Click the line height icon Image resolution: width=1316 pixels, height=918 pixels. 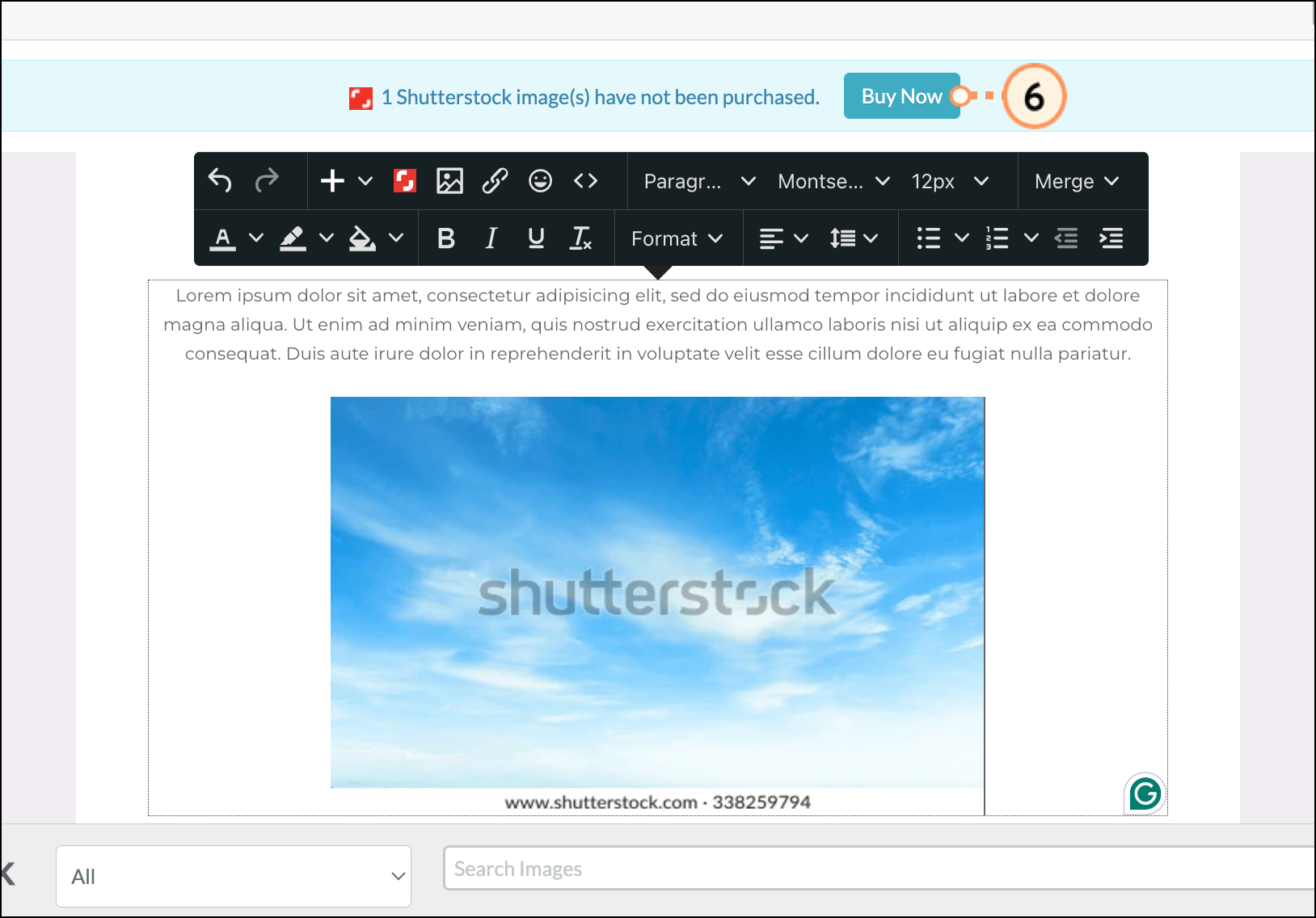click(x=842, y=238)
